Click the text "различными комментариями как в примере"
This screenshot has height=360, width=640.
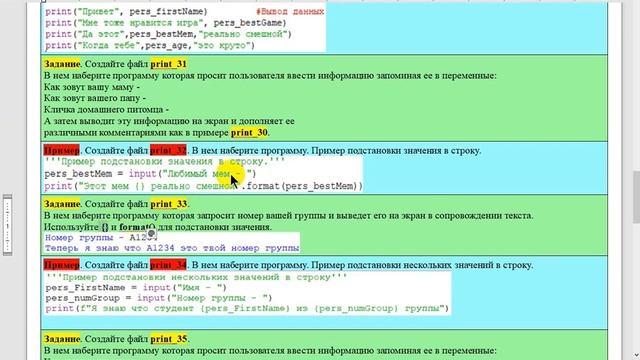click(x=136, y=133)
